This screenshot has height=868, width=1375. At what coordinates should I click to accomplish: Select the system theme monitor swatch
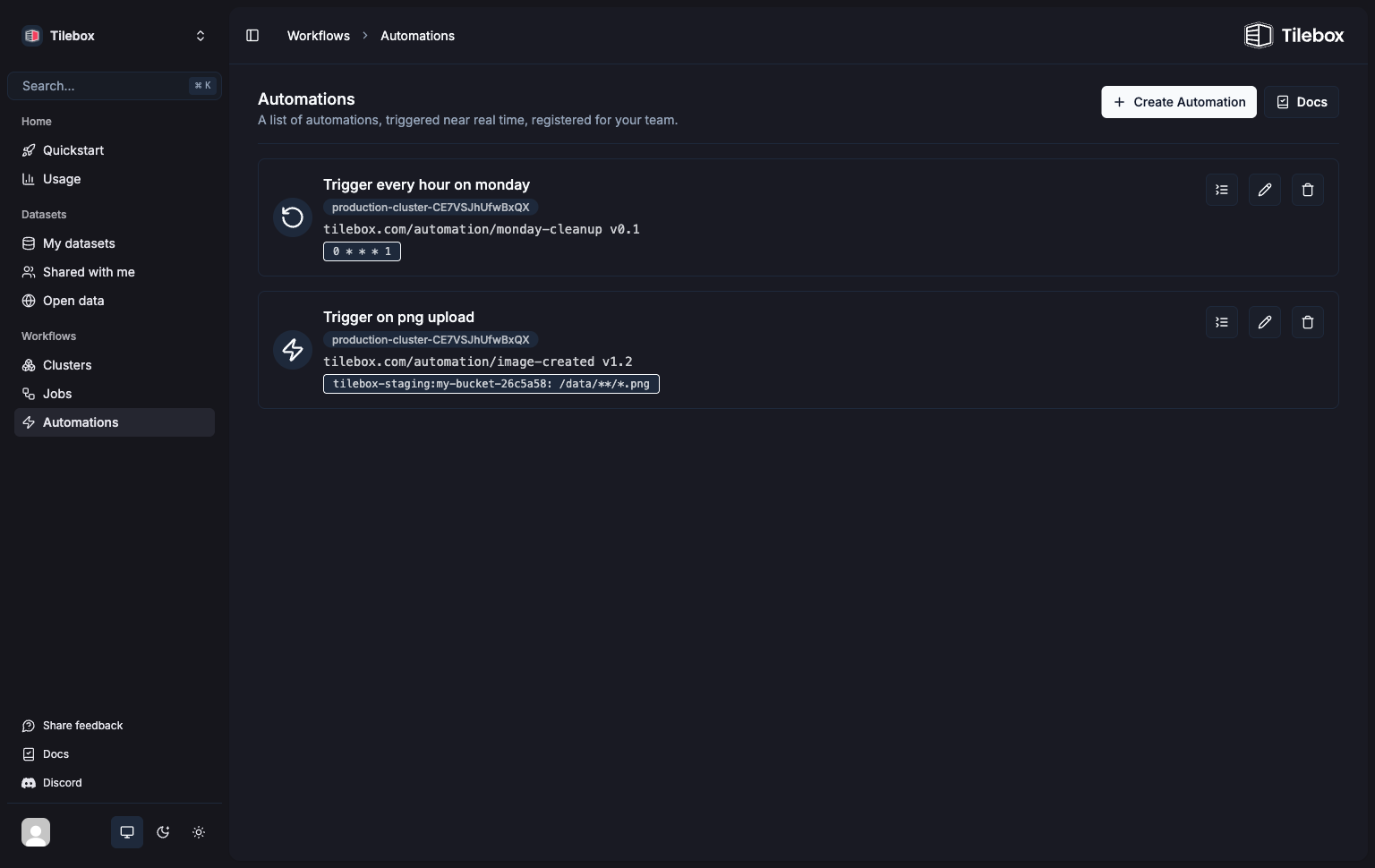[126, 832]
